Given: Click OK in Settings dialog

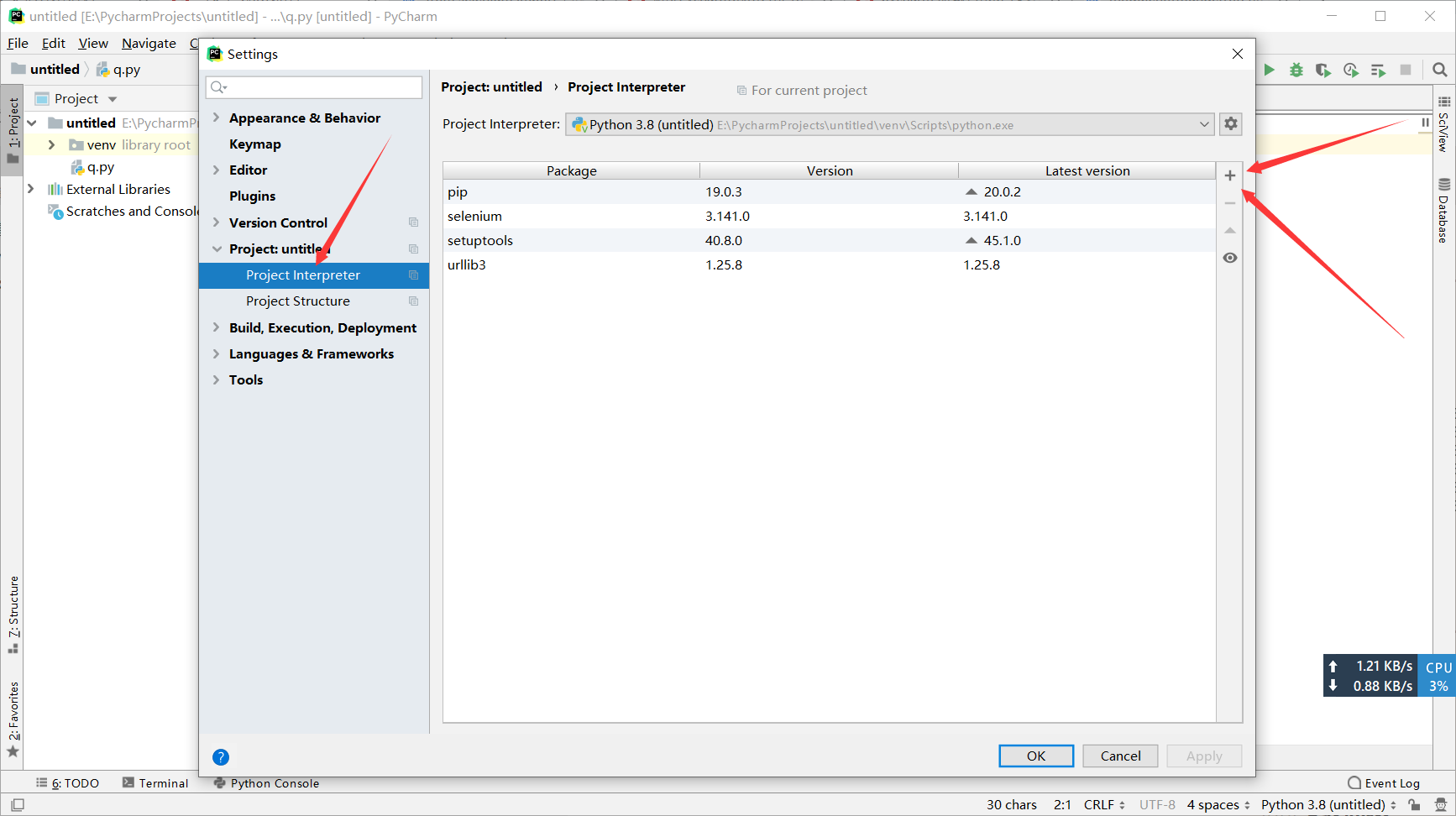Looking at the screenshot, I should (1036, 756).
